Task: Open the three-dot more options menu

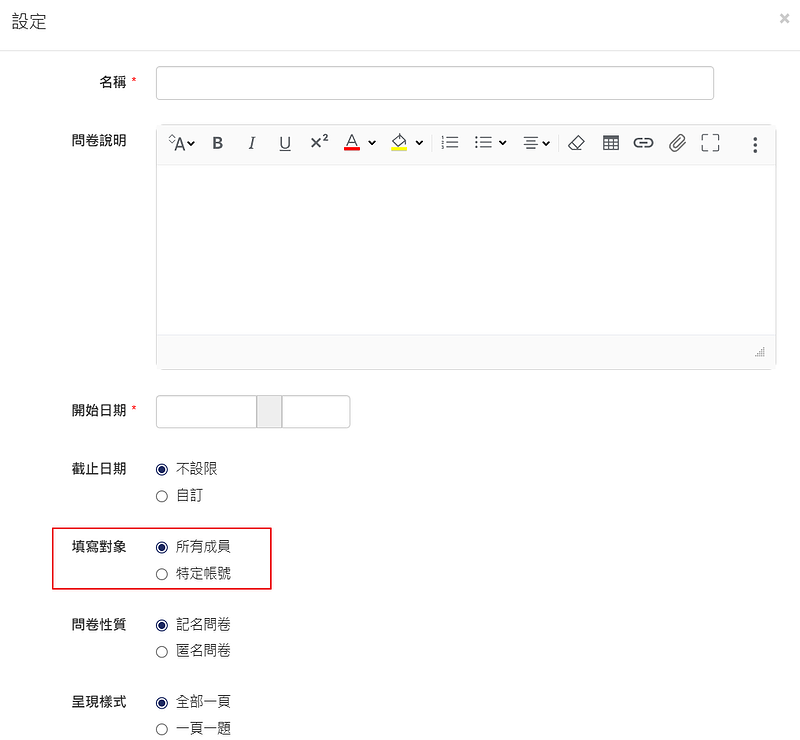Action: pyautogui.click(x=755, y=144)
